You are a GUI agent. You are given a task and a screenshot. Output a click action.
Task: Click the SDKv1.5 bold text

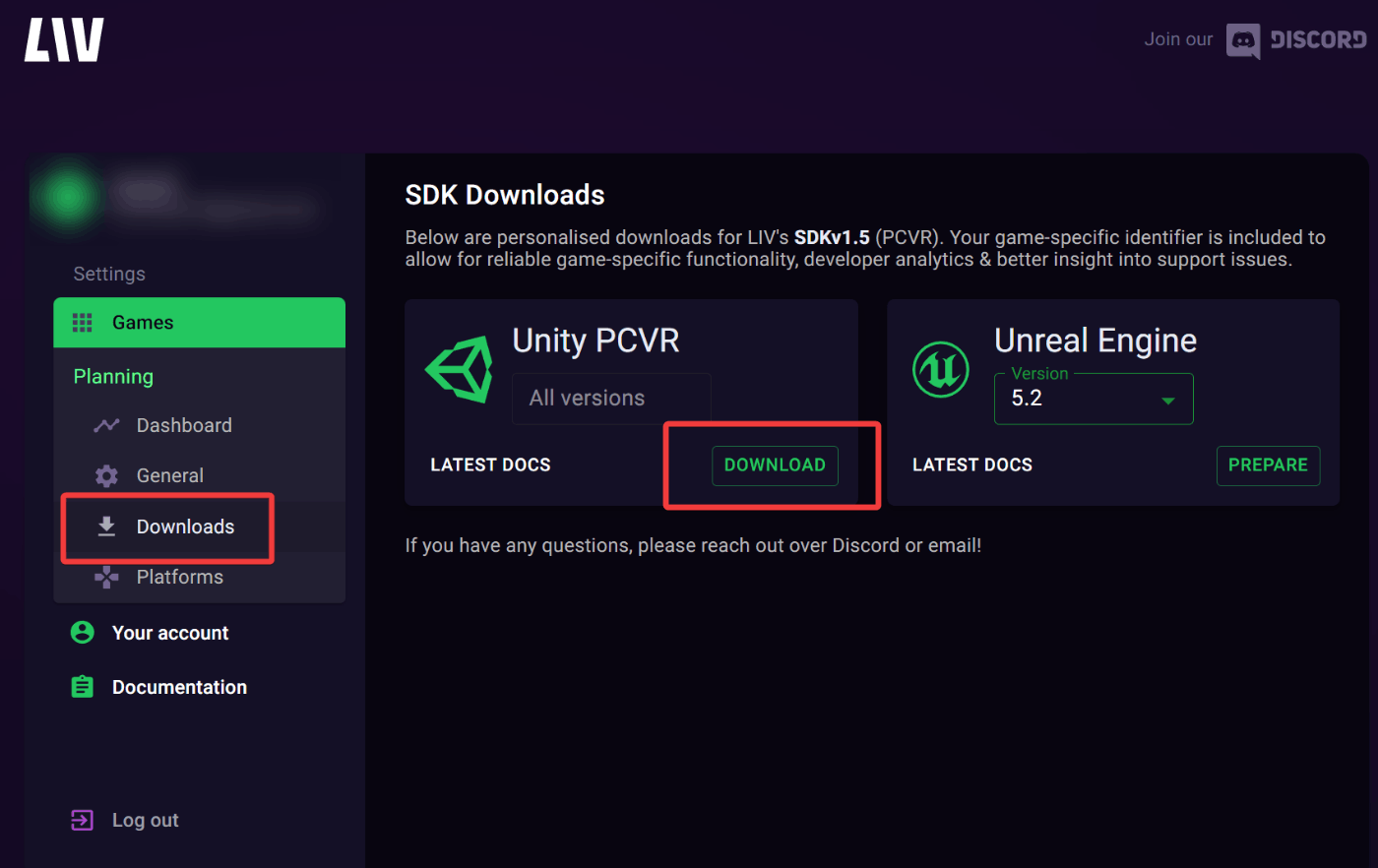[832, 237]
